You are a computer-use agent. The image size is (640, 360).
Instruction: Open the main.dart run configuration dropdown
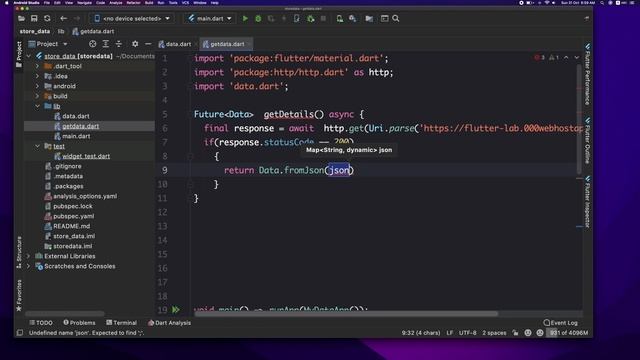(210, 18)
